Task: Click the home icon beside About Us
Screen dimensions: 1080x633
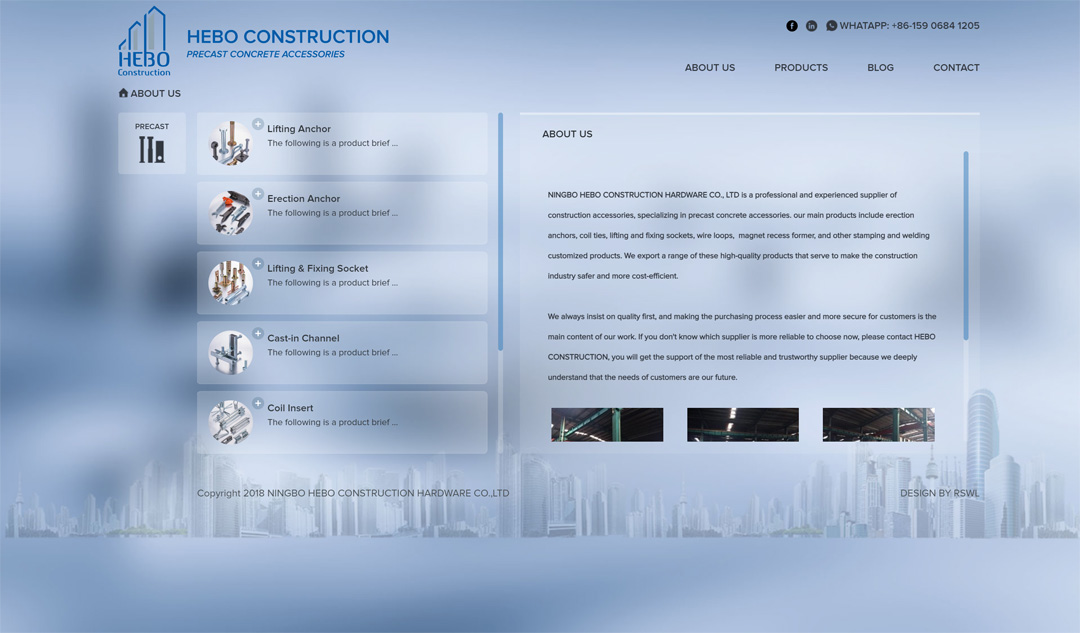Action: (x=123, y=93)
